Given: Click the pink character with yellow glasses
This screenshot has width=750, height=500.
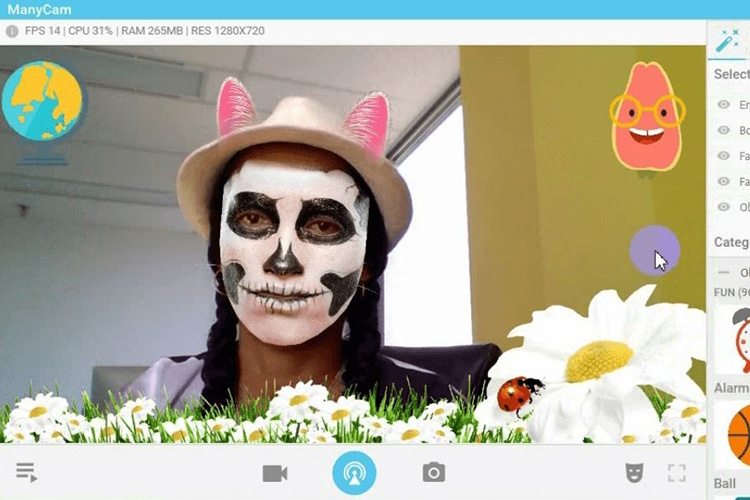Looking at the screenshot, I should tap(647, 119).
